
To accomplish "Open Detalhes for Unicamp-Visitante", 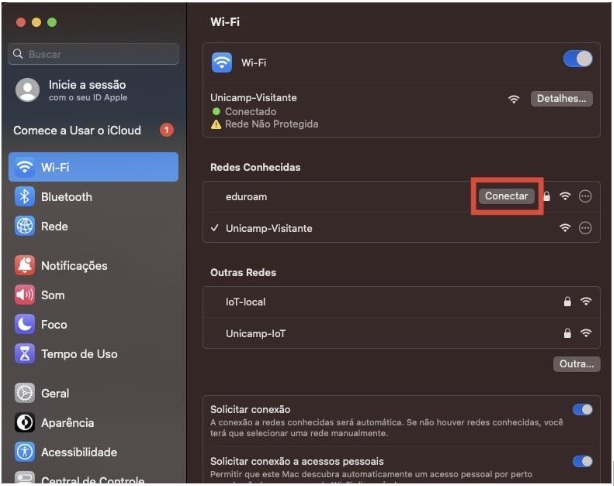I will (x=562, y=99).
